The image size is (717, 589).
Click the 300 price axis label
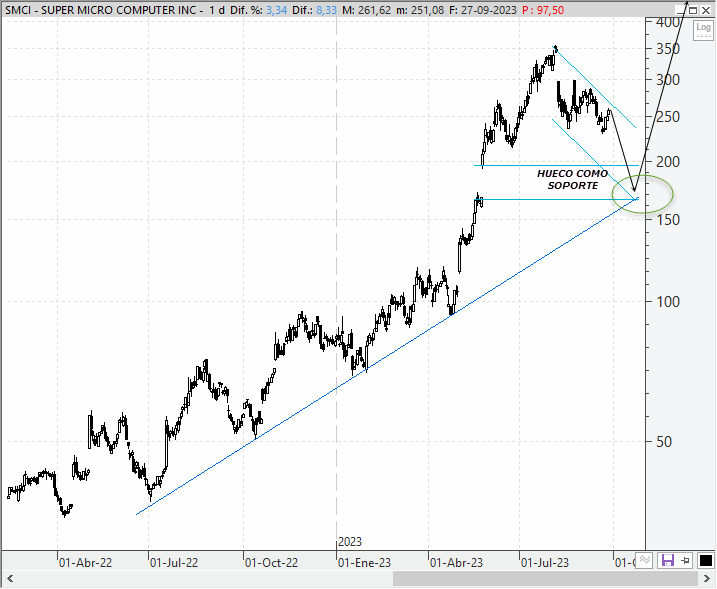(x=668, y=80)
